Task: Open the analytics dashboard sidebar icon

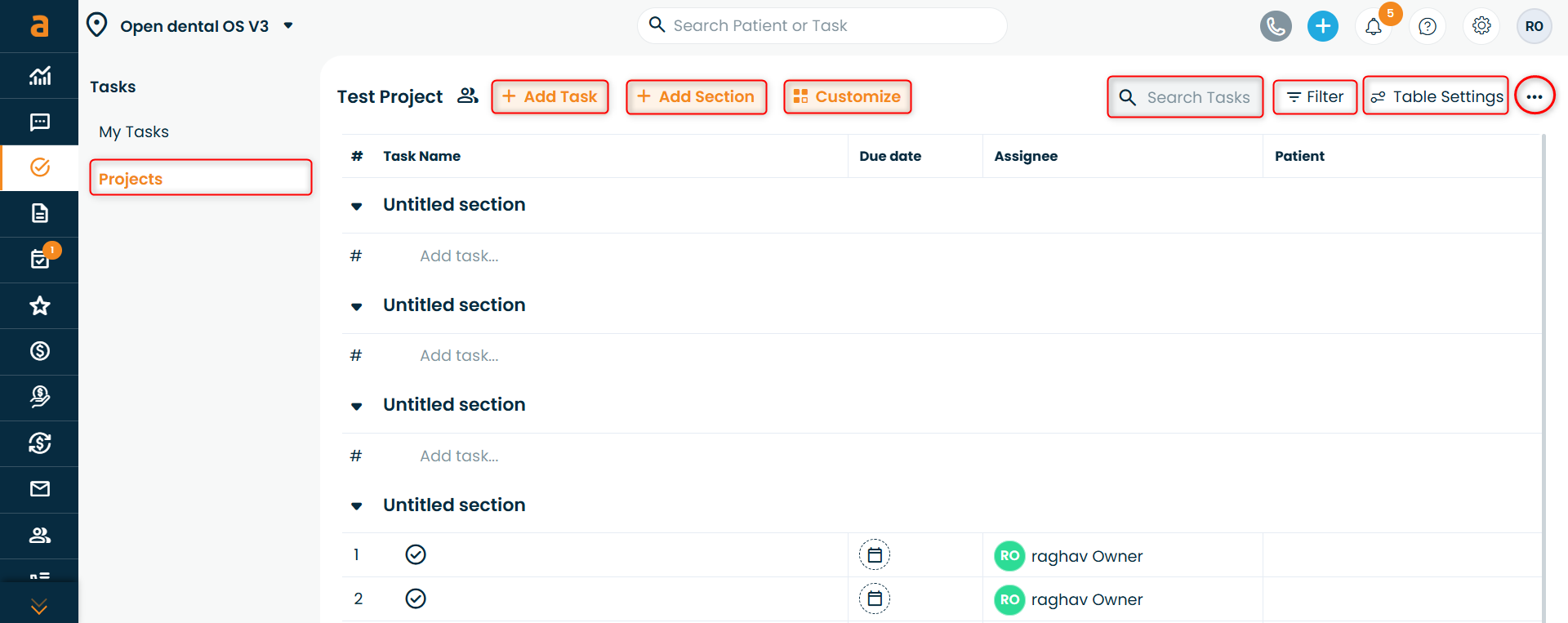Action: click(39, 76)
